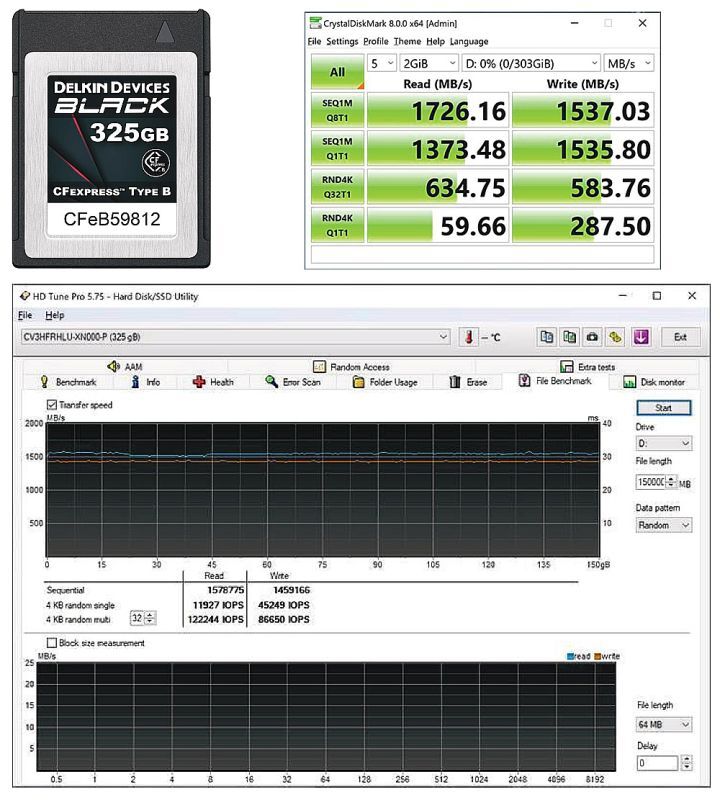Click copy screenshot to clipboard icon
720x800 pixels.
pyautogui.click(x=569, y=337)
